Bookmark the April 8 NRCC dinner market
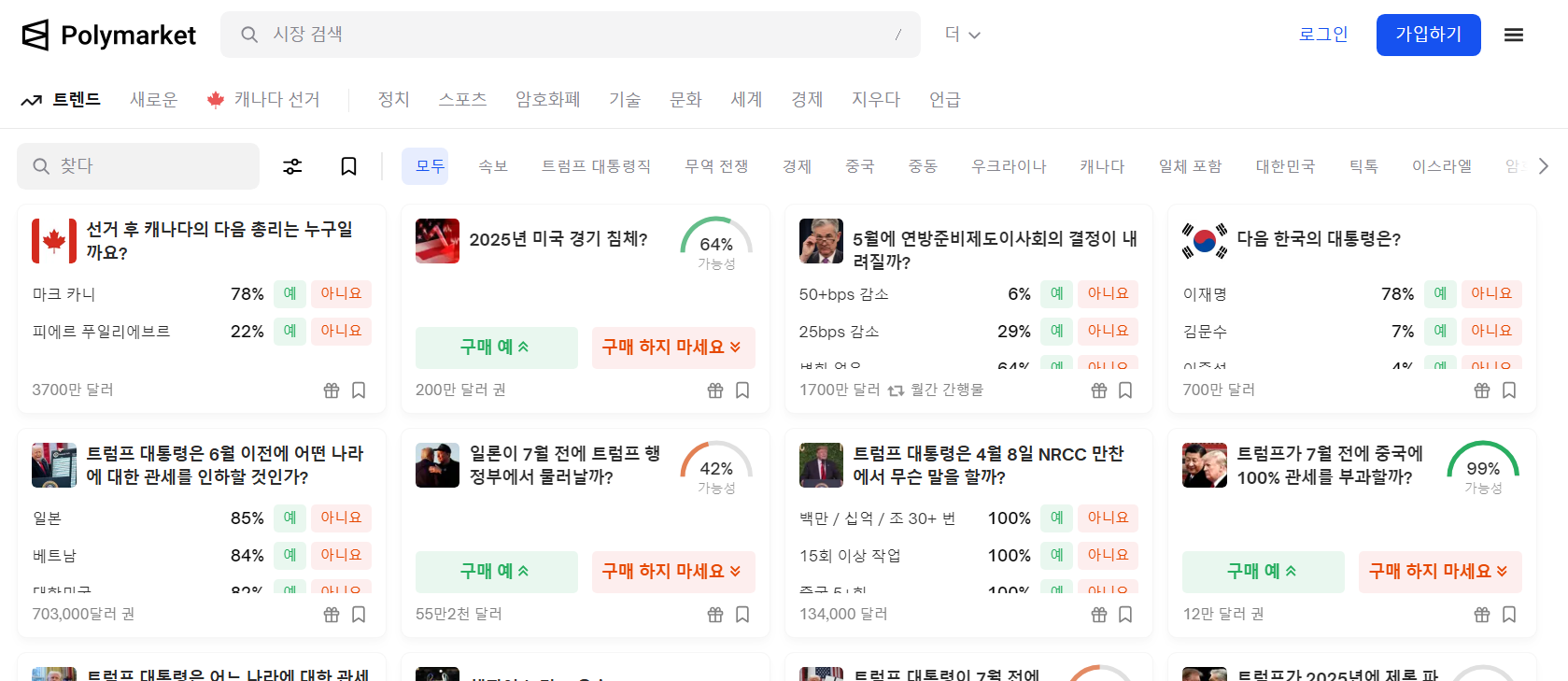 click(x=1125, y=615)
